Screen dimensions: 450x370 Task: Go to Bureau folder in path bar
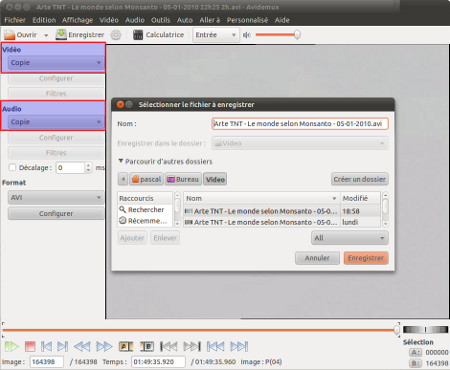click(x=183, y=179)
